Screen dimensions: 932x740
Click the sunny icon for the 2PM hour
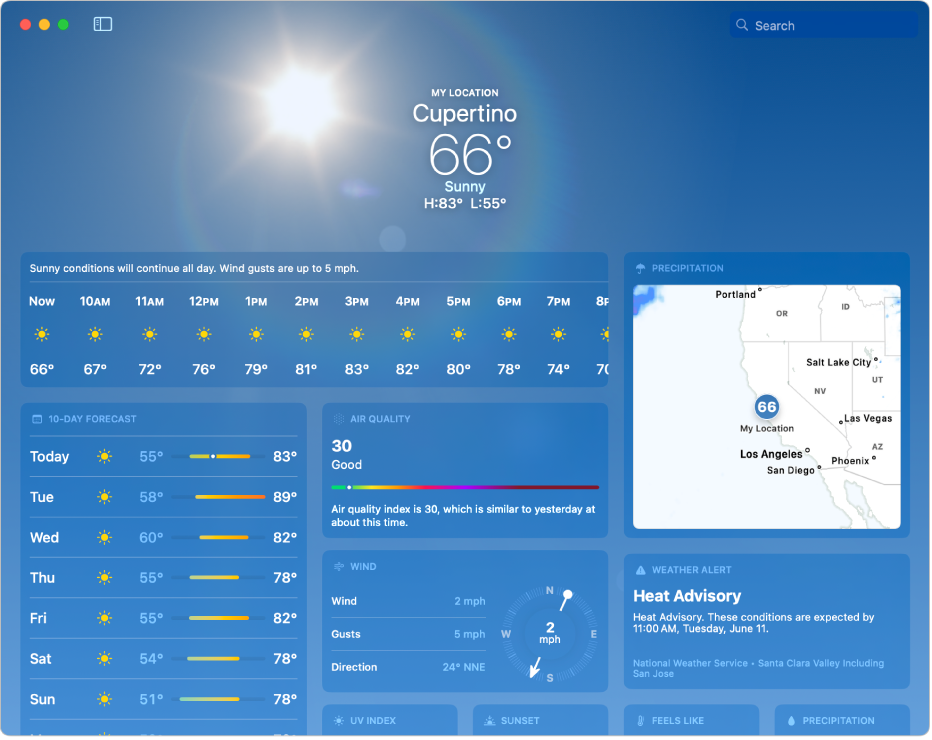[x=306, y=334]
